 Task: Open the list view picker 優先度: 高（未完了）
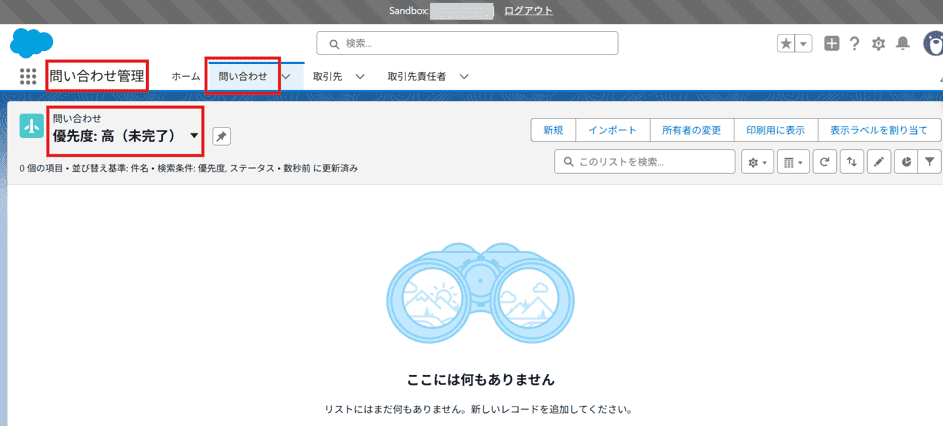[x=126, y=136]
